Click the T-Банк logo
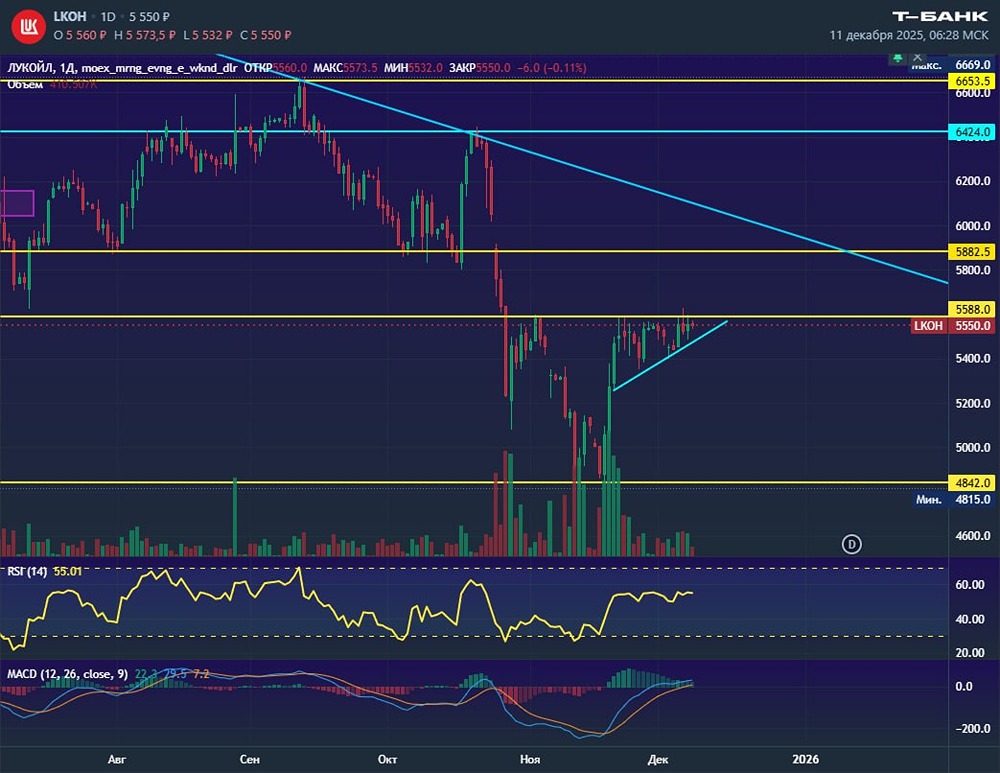Image resolution: width=1000 pixels, height=773 pixels. click(940, 17)
